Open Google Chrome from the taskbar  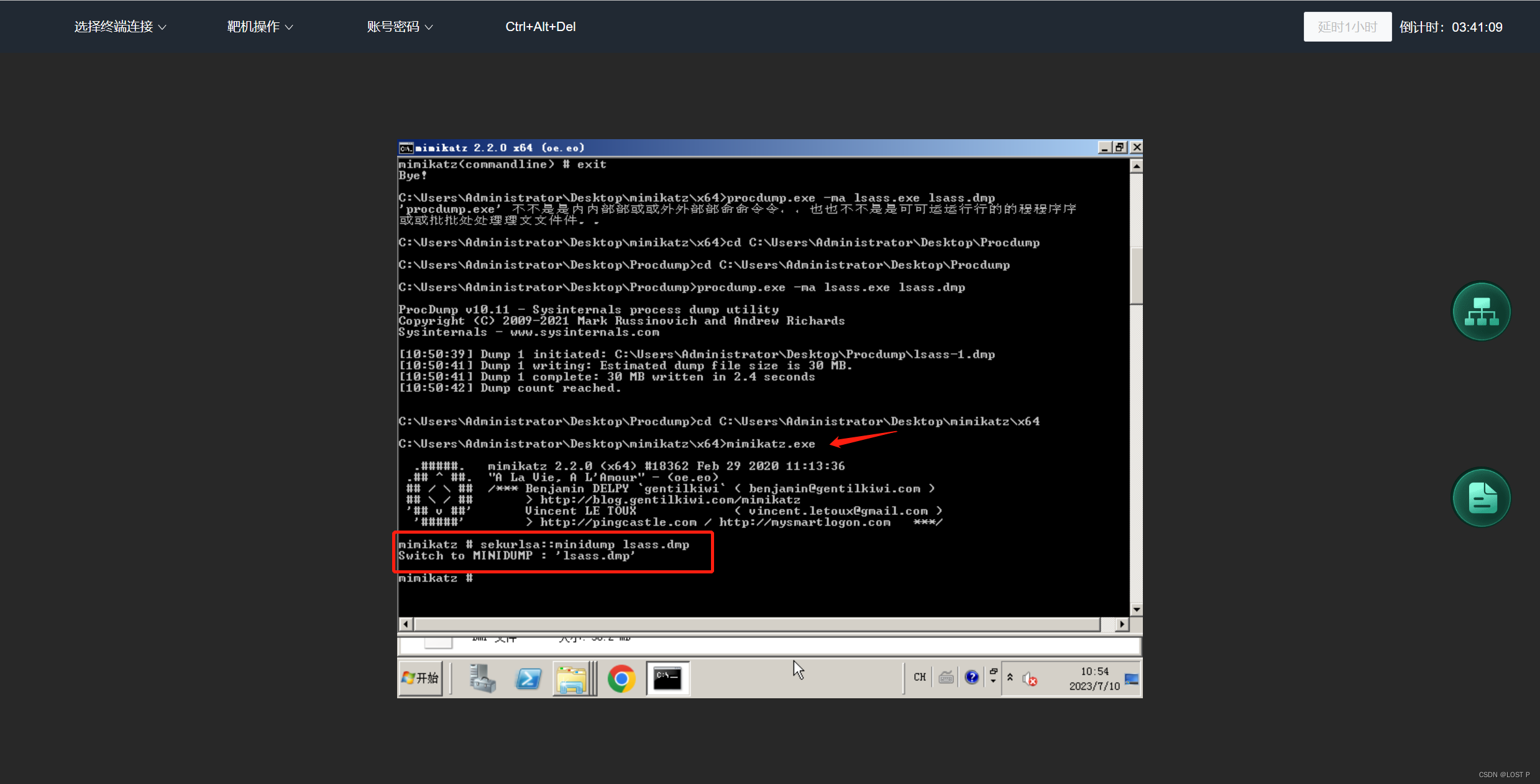pyautogui.click(x=621, y=678)
